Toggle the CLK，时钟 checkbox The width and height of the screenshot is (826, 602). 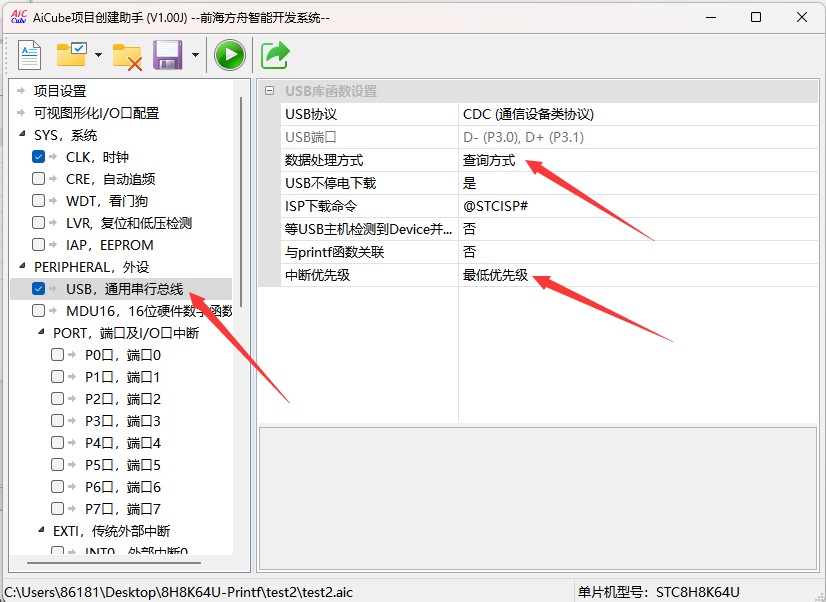point(38,156)
